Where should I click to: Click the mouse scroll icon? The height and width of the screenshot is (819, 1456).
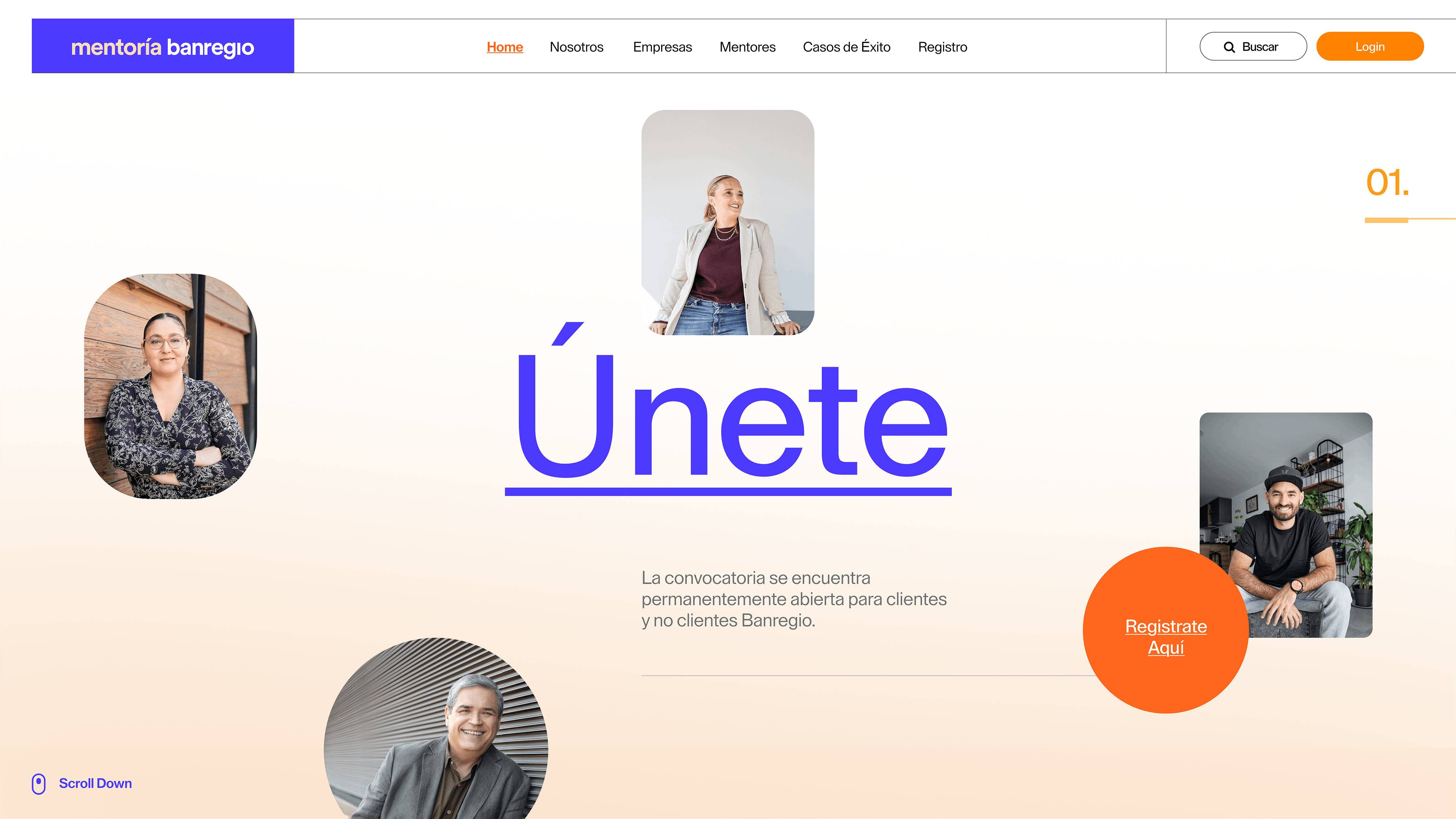(38, 783)
